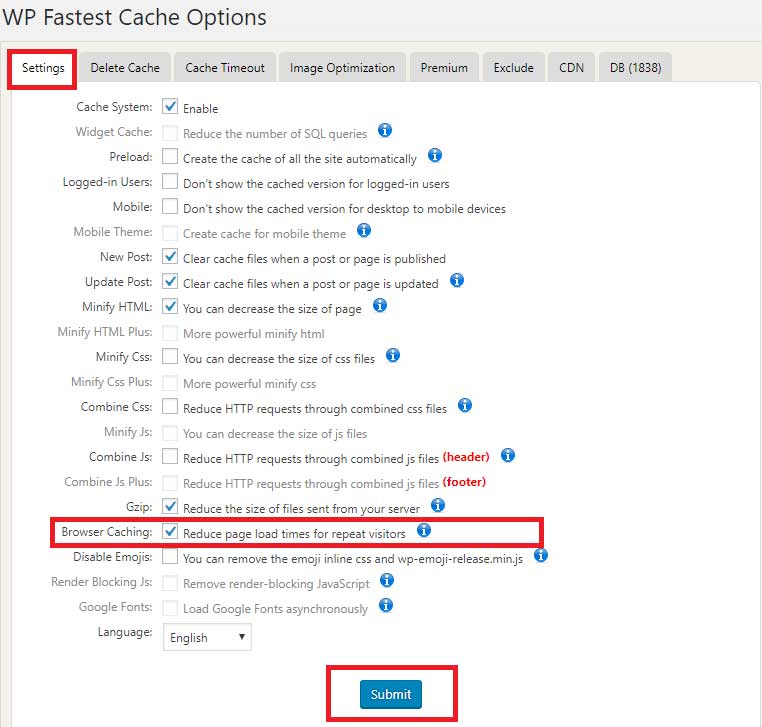762x727 pixels.
Task: Click info icon beside Preload option
Action: tap(434, 156)
